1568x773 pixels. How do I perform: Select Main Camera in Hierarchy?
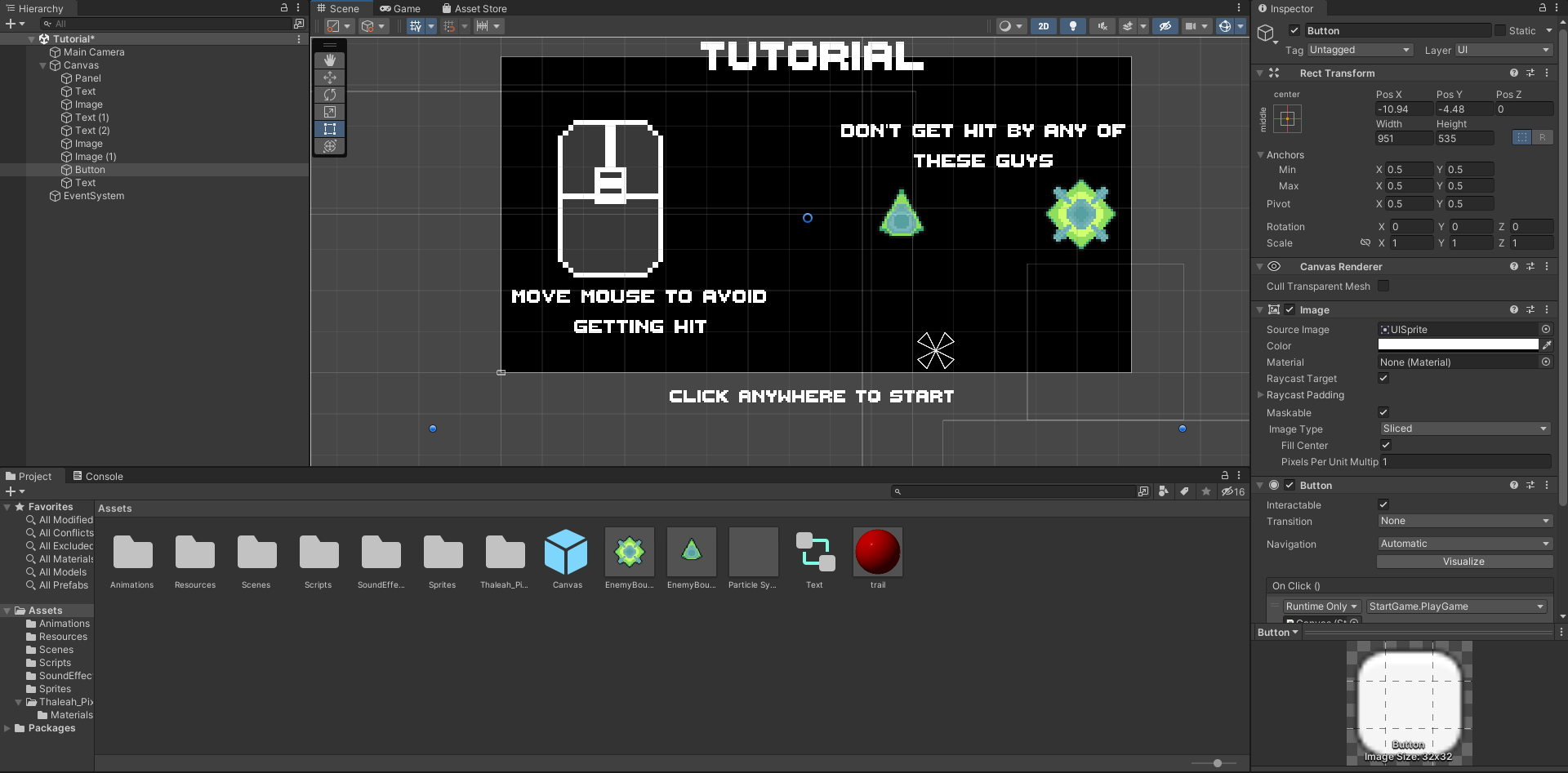tap(94, 52)
